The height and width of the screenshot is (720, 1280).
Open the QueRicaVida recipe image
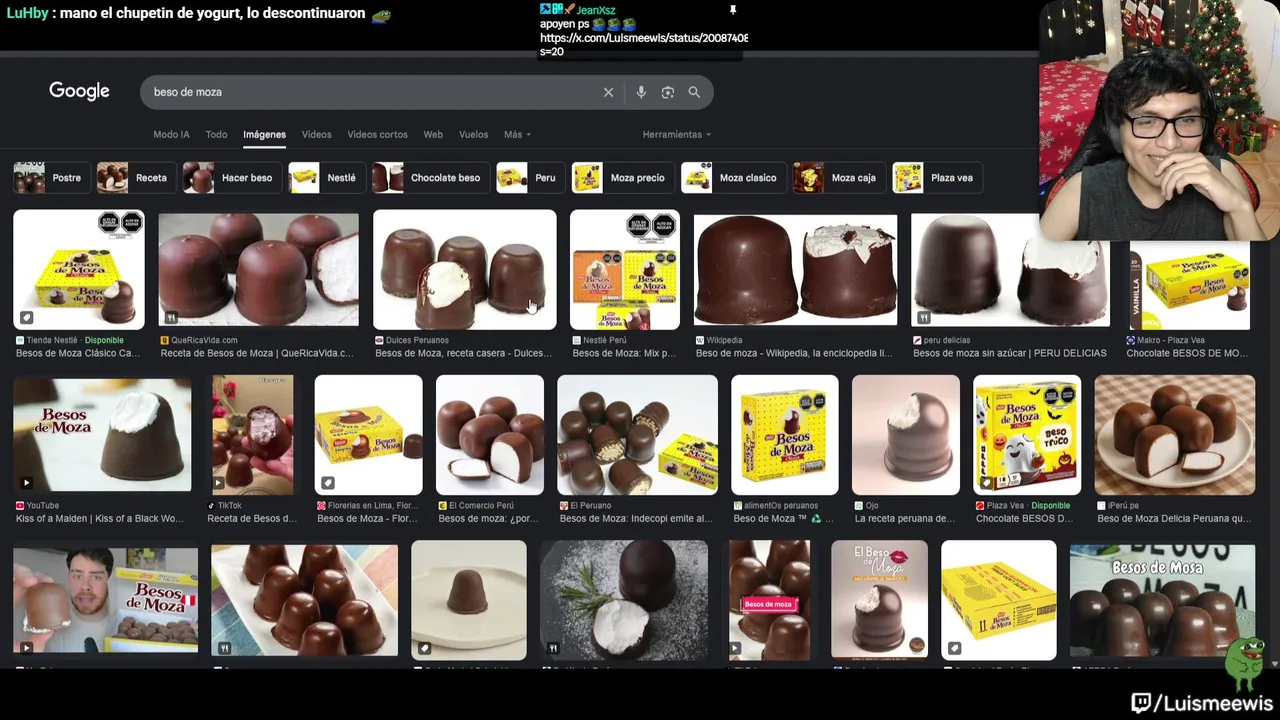tap(258, 270)
